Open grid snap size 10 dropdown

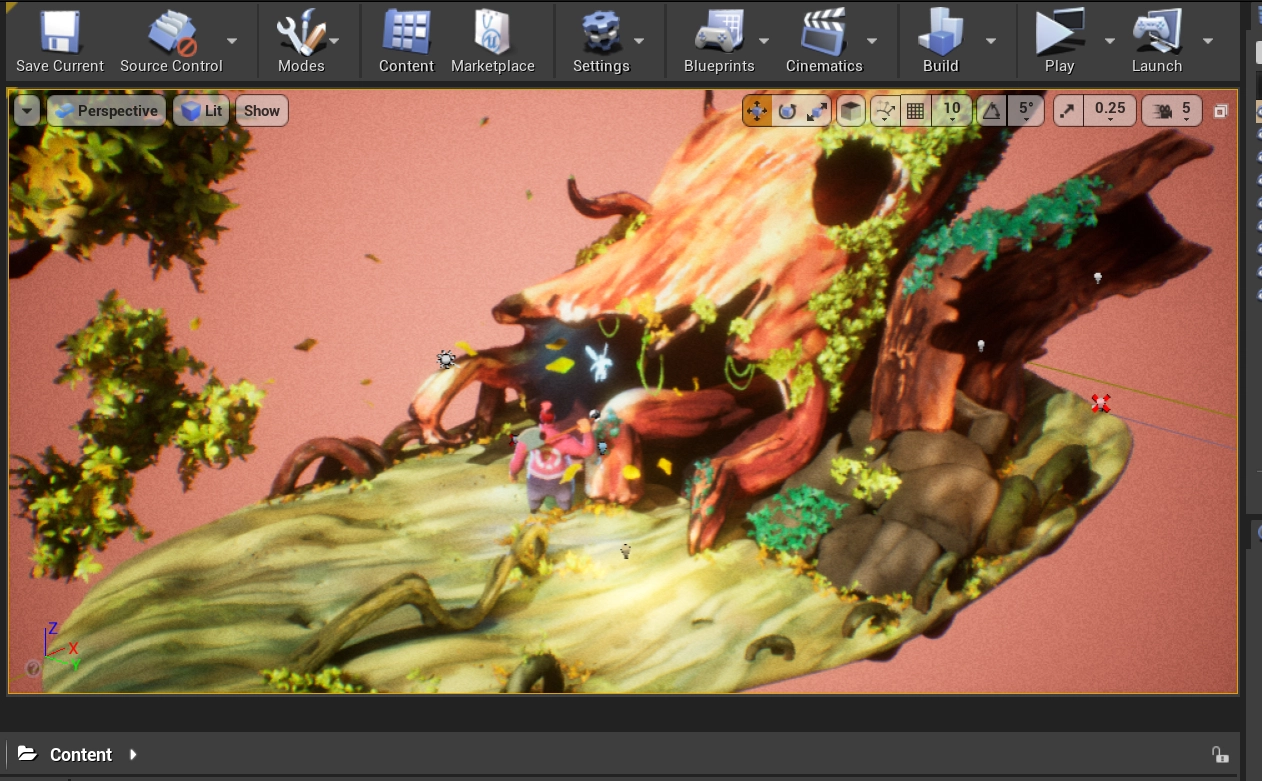pos(952,111)
